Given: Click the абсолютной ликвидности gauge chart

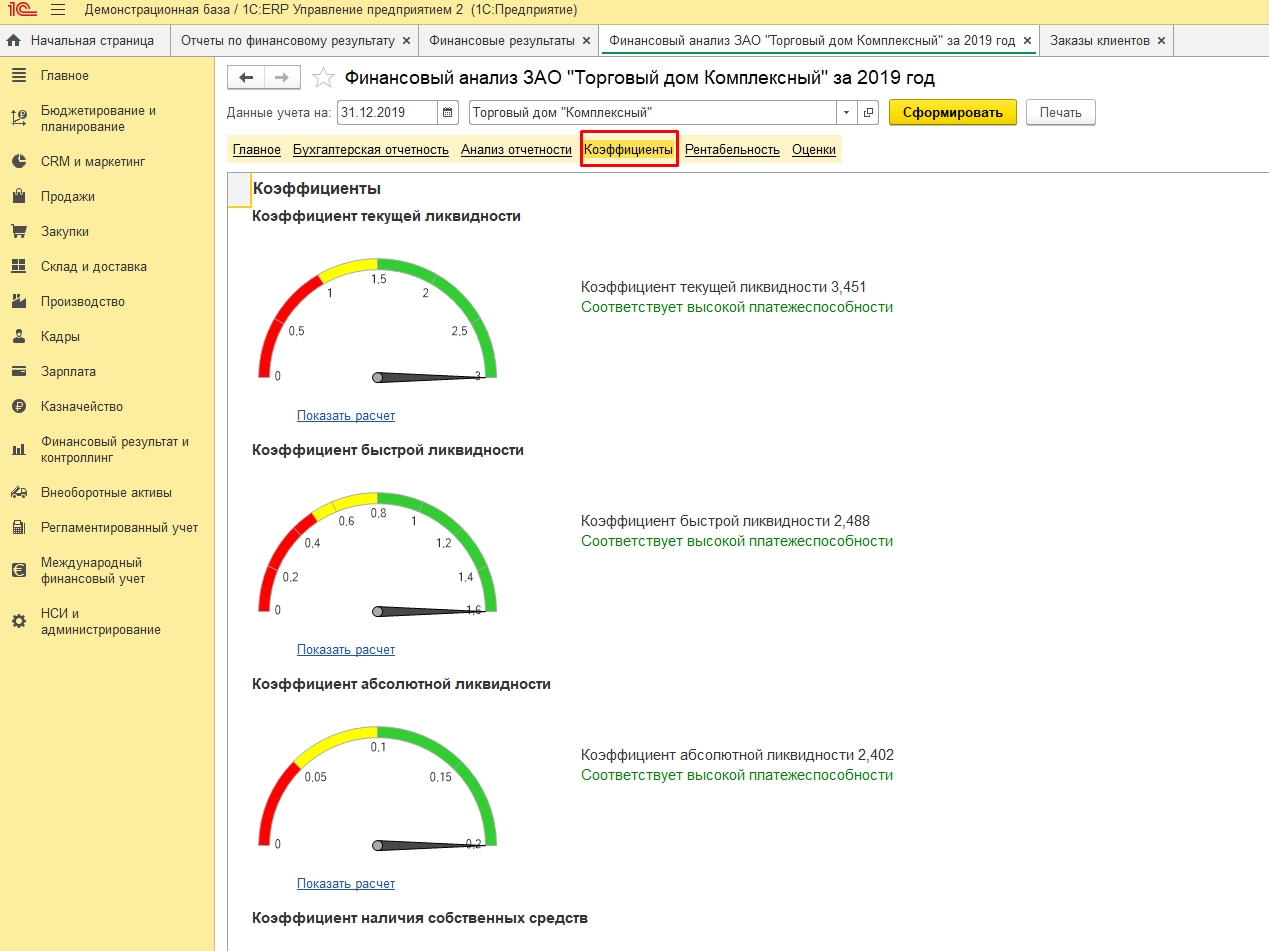Looking at the screenshot, I should click(377, 788).
